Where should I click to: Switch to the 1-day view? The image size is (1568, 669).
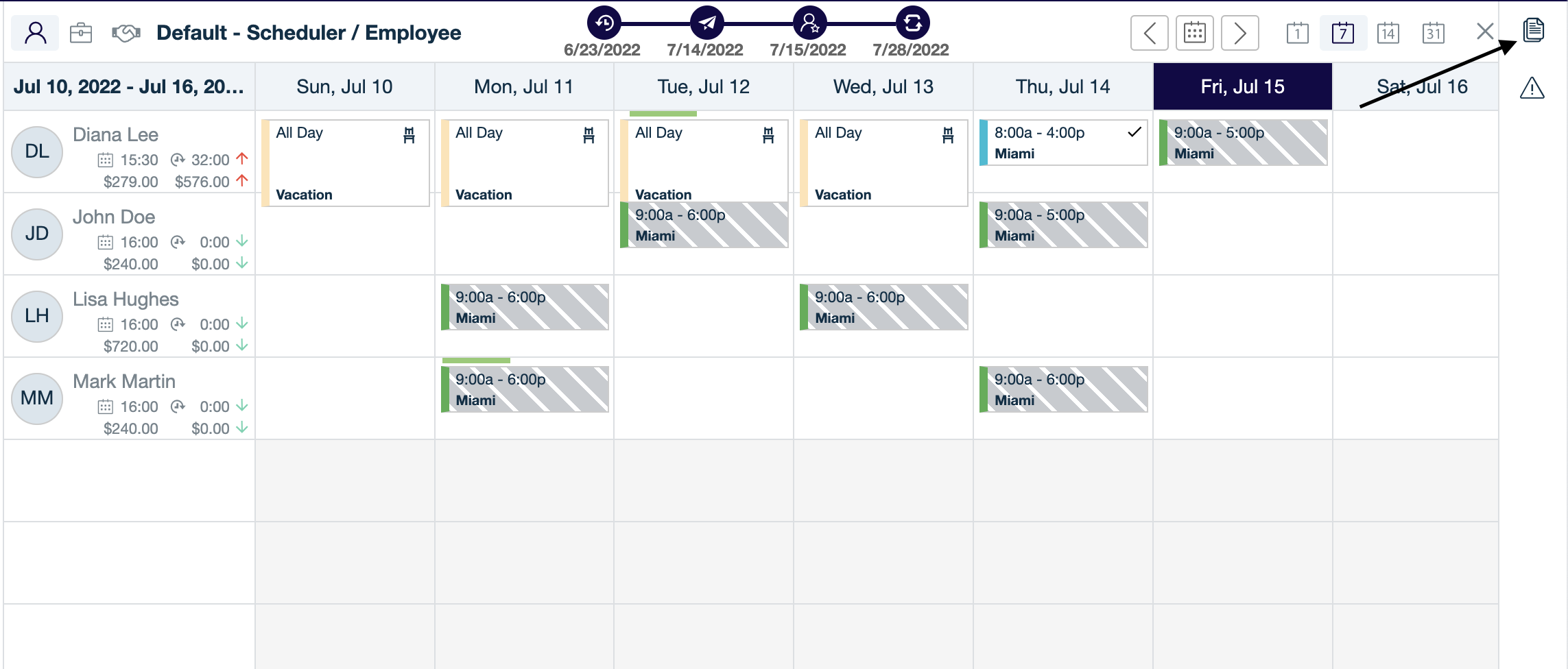point(1298,32)
